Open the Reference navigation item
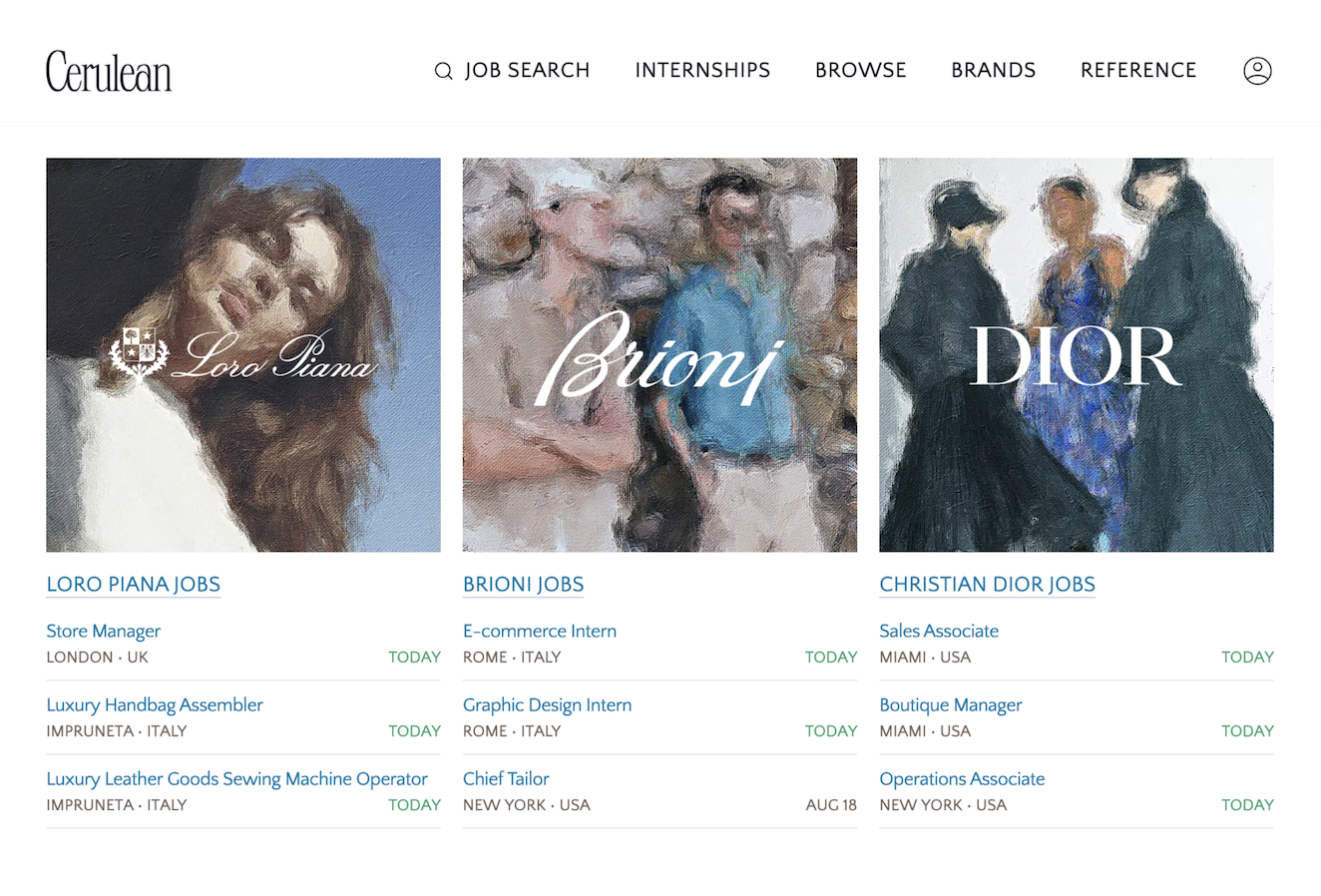The image size is (1321, 896). pyautogui.click(x=1138, y=70)
